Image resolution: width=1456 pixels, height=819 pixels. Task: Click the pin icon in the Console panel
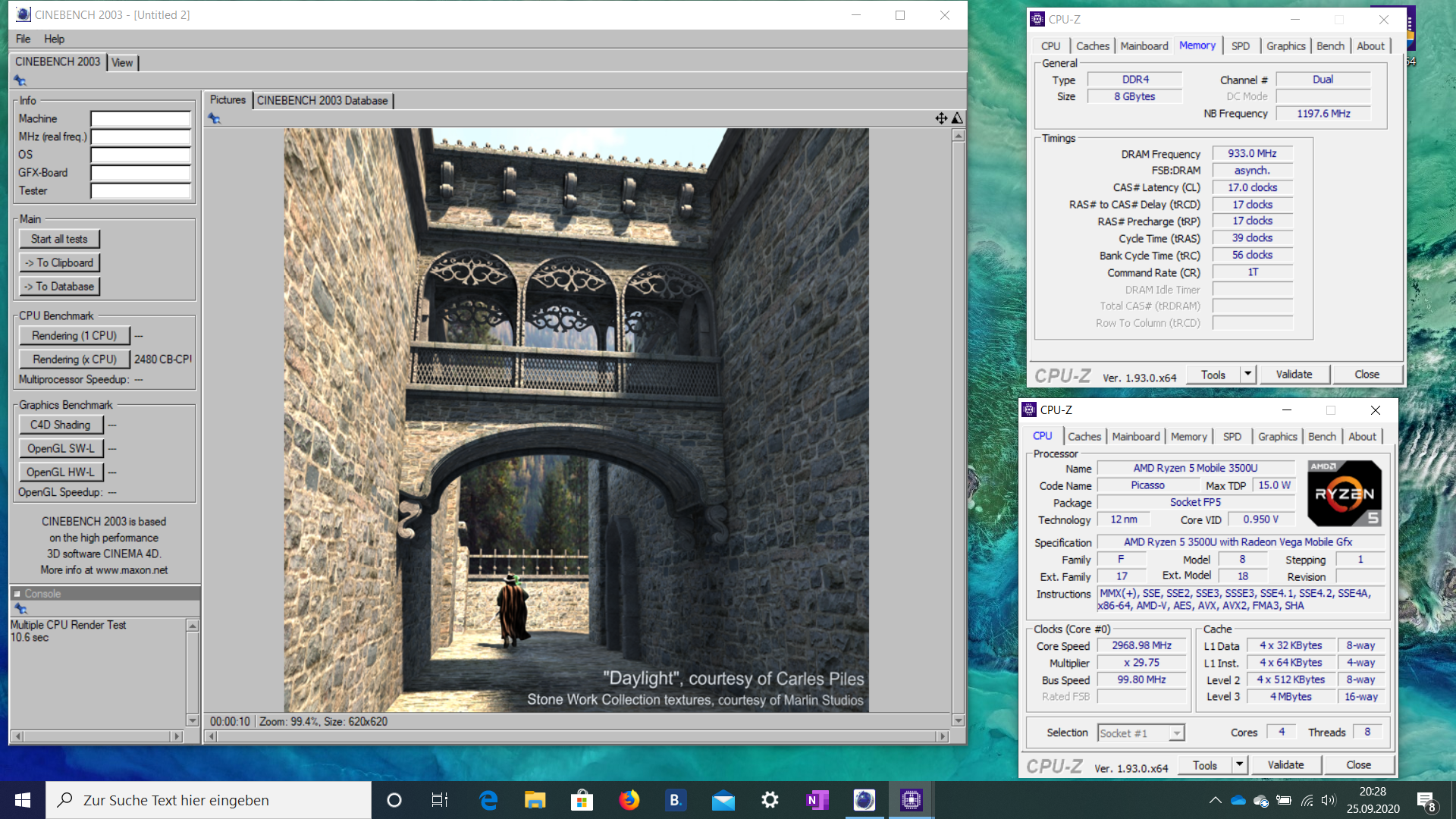pyautogui.click(x=20, y=609)
